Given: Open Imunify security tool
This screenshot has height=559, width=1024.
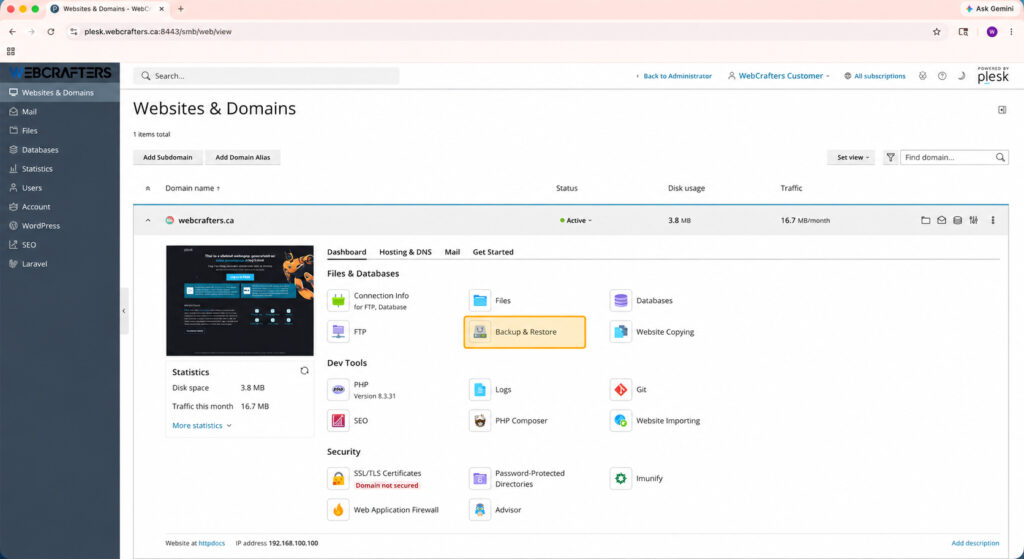Looking at the screenshot, I should tap(637, 479).
